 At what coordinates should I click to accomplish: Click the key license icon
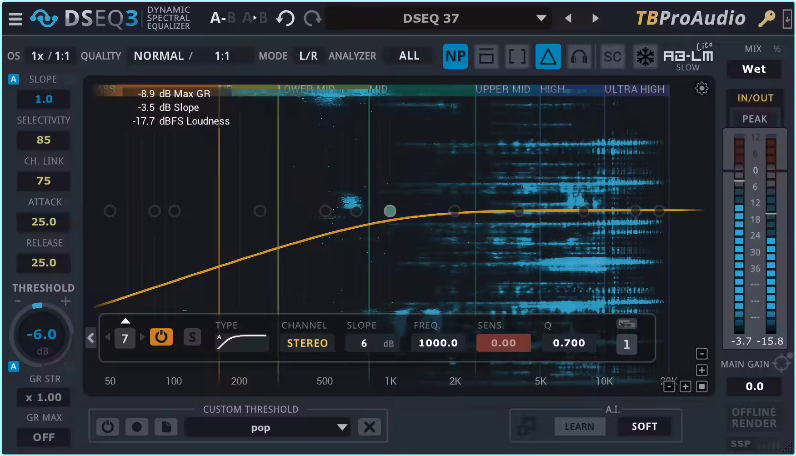click(x=766, y=19)
